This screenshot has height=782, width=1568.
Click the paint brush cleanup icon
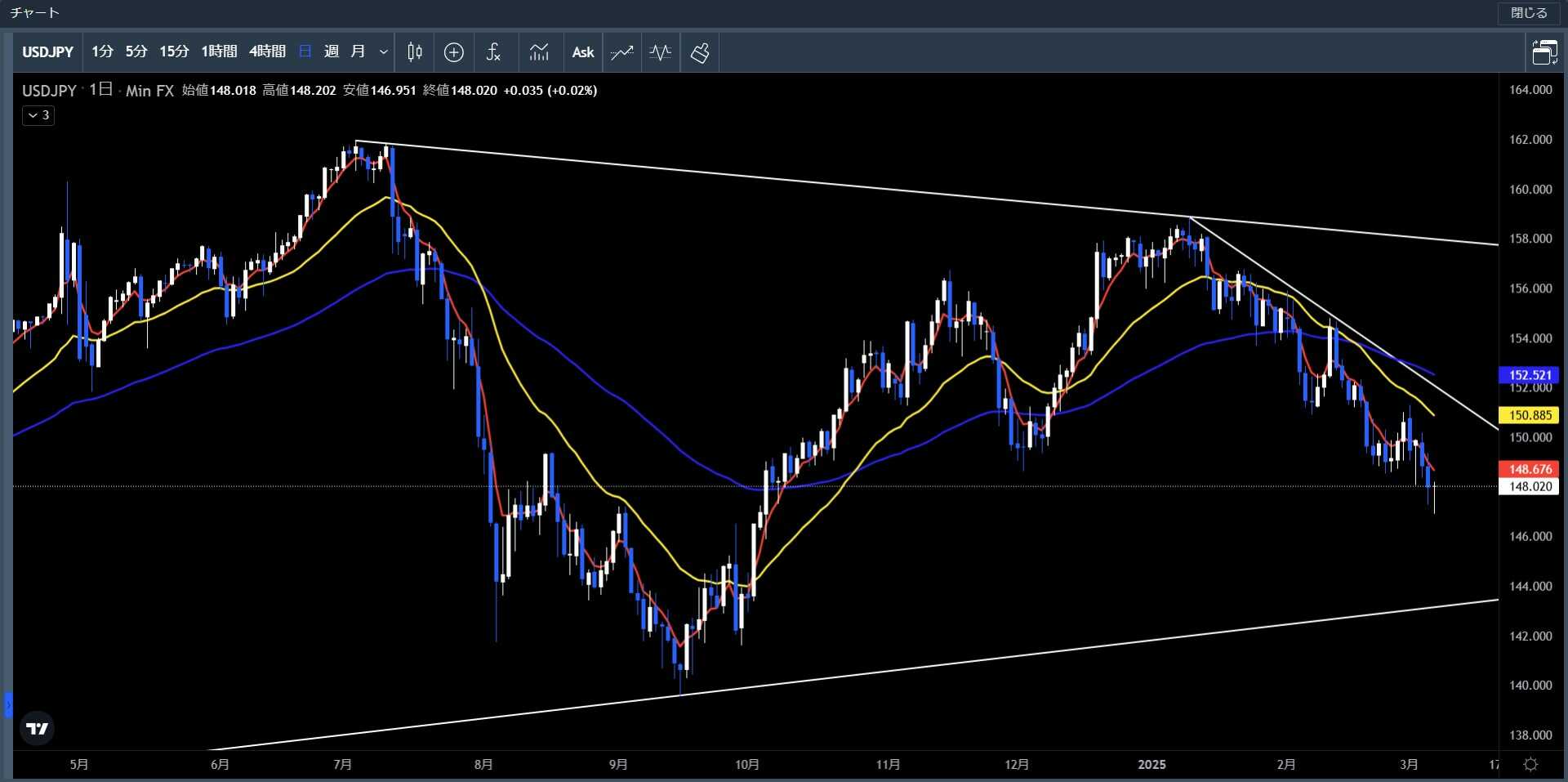(x=700, y=52)
